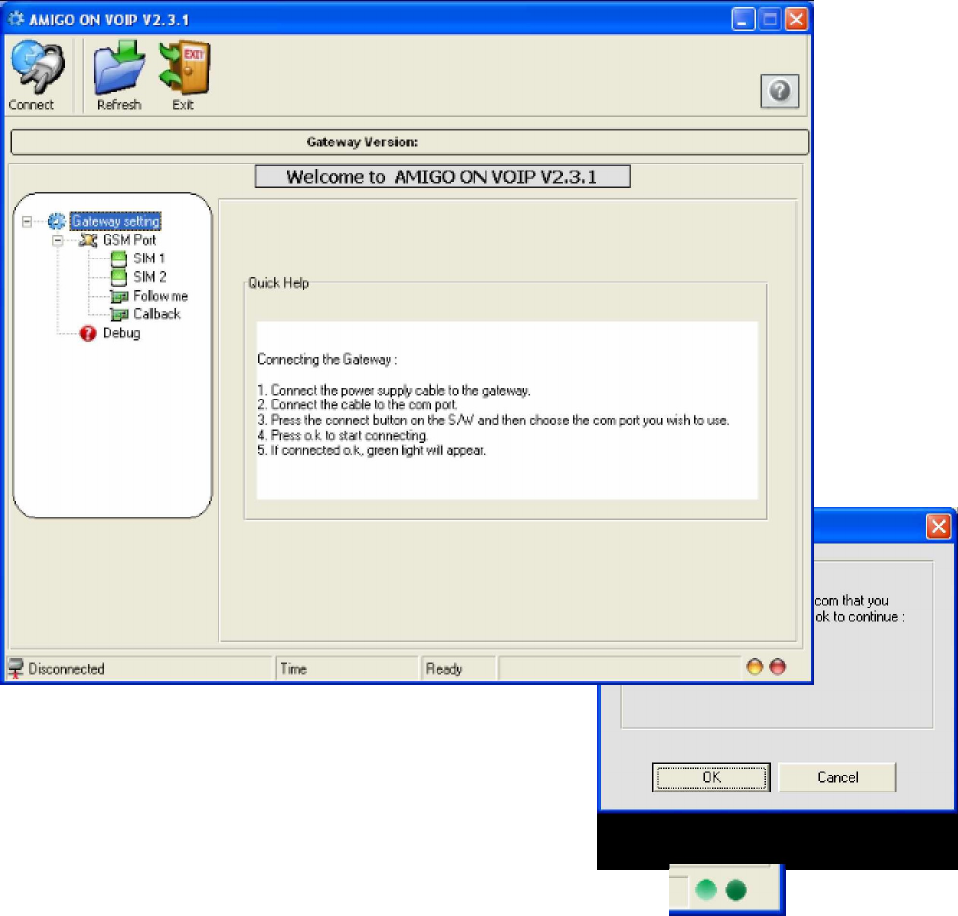This screenshot has width=958, height=916.
Task: Click the orange status light
Action: click(x=755, y=667)
